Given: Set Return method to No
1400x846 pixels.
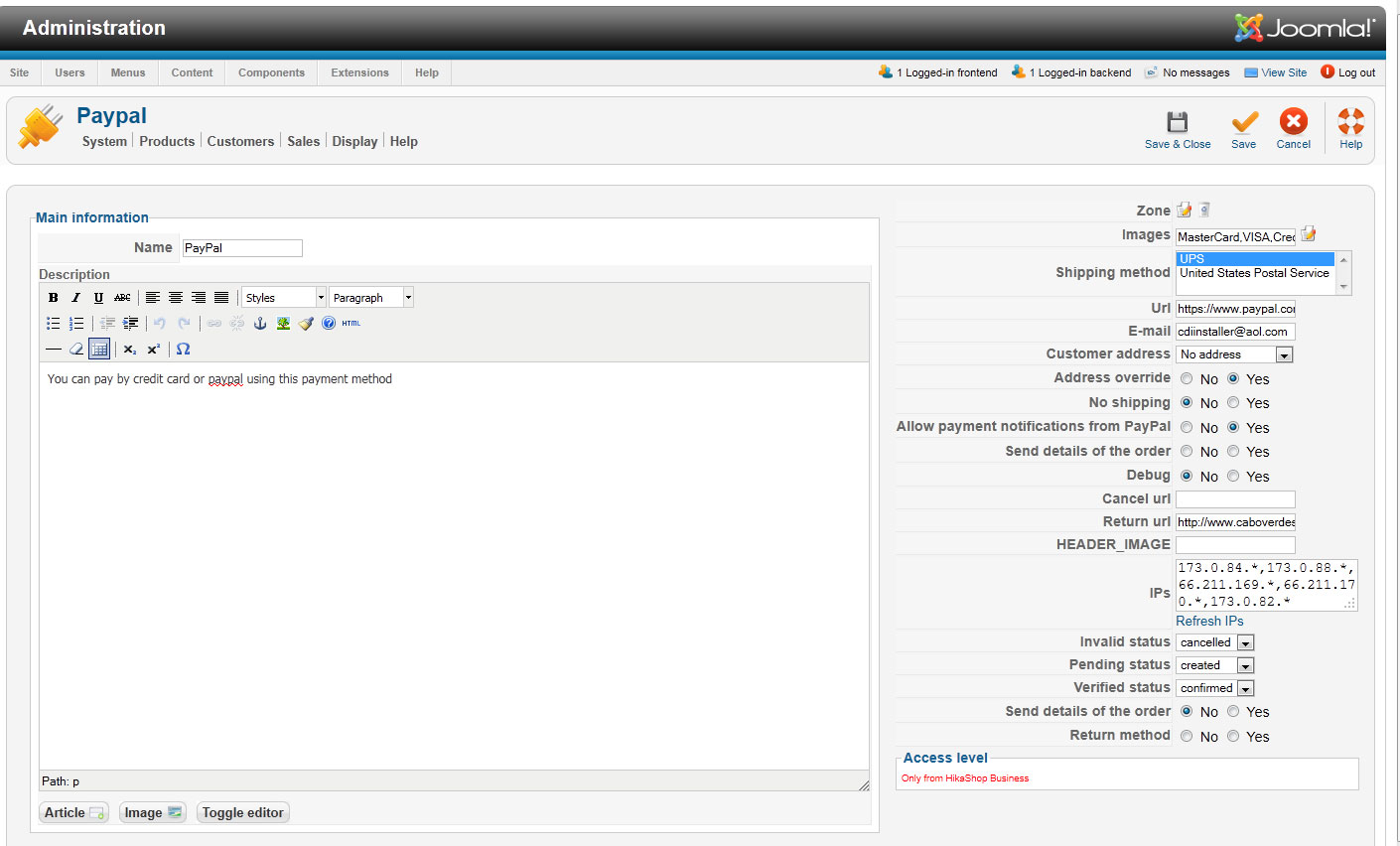Looking at the screenshot, I should click(1187, 737).
